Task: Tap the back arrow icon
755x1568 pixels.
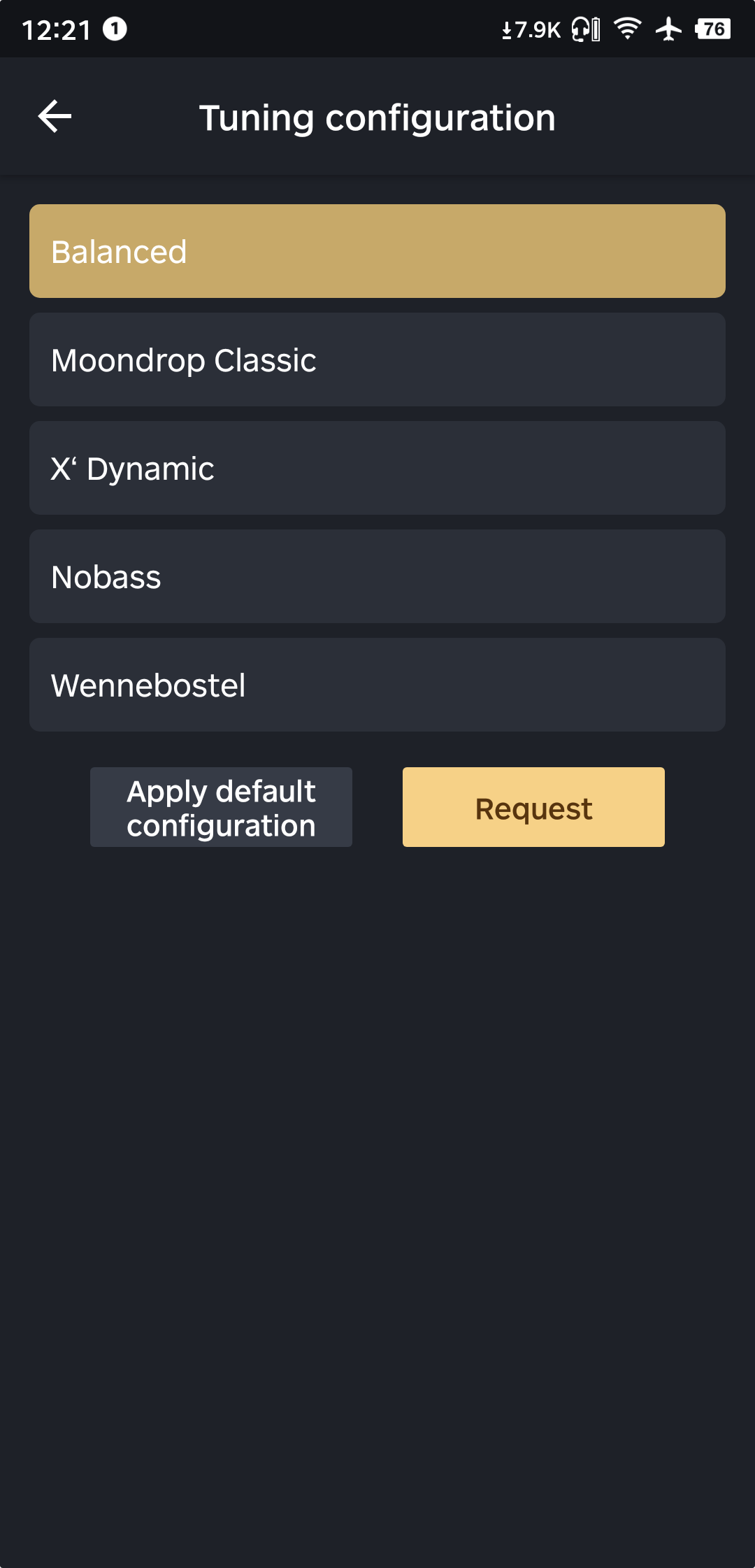Action: coord(55,116)
